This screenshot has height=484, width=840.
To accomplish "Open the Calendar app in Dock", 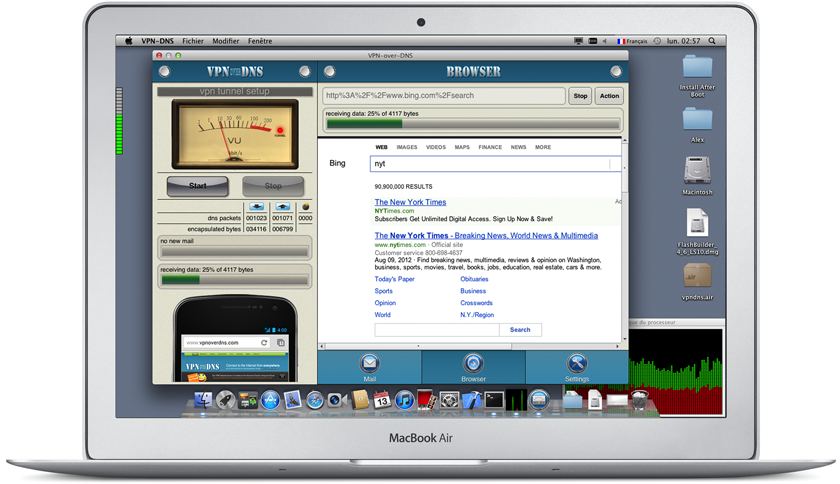I will [x=382, y=400].
